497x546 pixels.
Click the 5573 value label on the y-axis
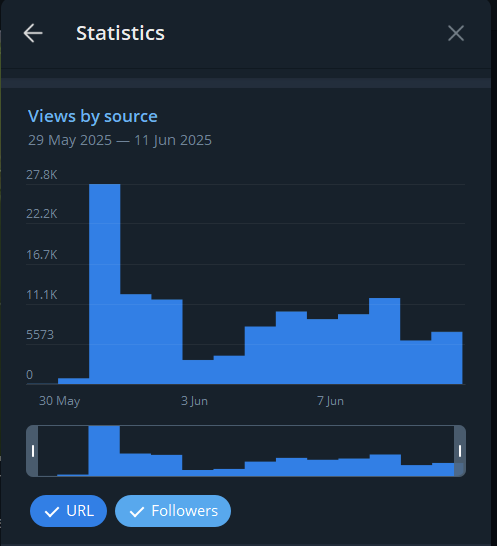pyautogui.click(x=40, y=335)
